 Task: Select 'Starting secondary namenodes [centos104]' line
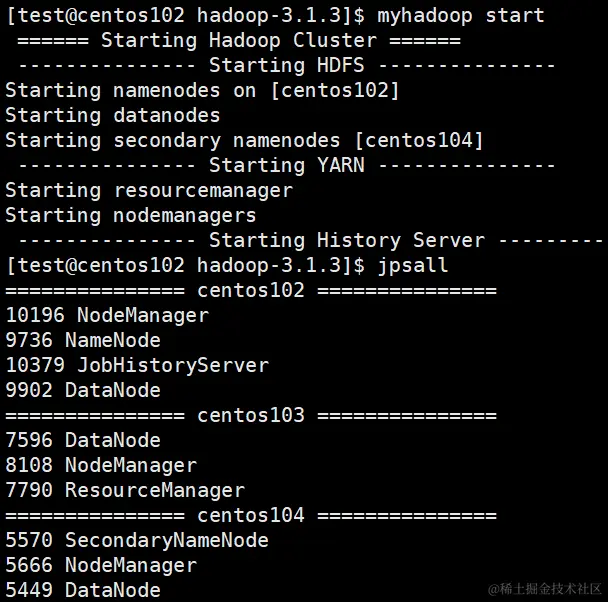point(244,141)
